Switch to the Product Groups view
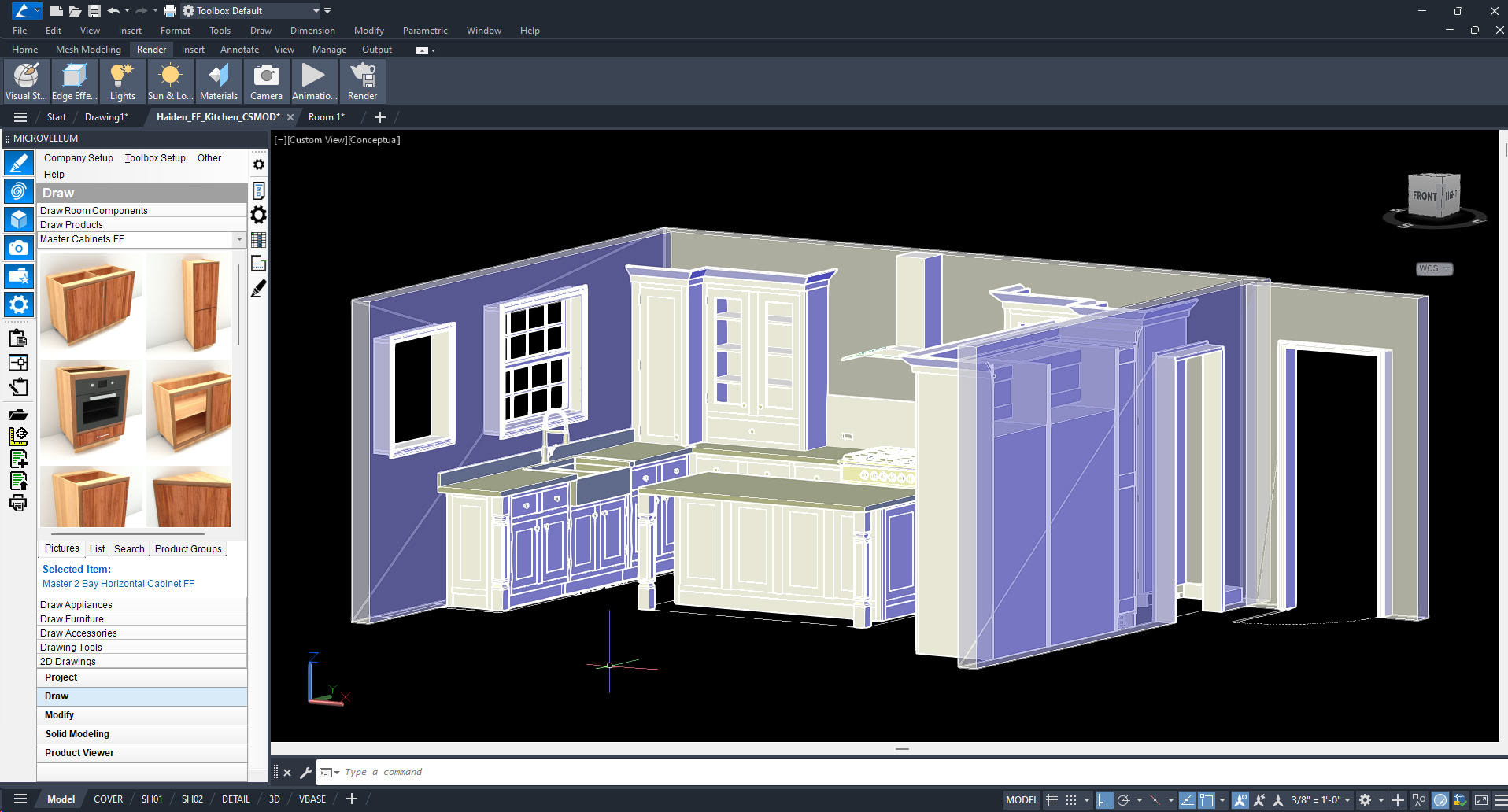The width and height of the screenshot is (1508, 812). click(188, 549)
